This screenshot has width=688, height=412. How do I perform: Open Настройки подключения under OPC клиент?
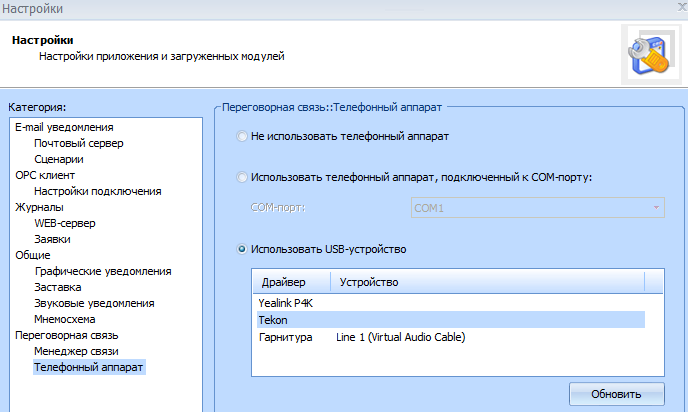coord(97,191)
